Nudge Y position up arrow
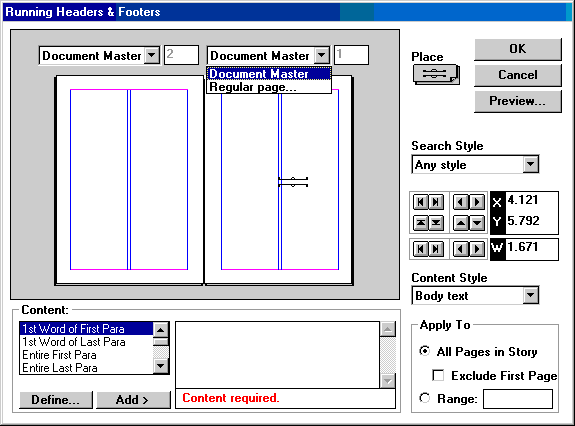The width and height of the screenshot is (575, 426). point(461,223)
